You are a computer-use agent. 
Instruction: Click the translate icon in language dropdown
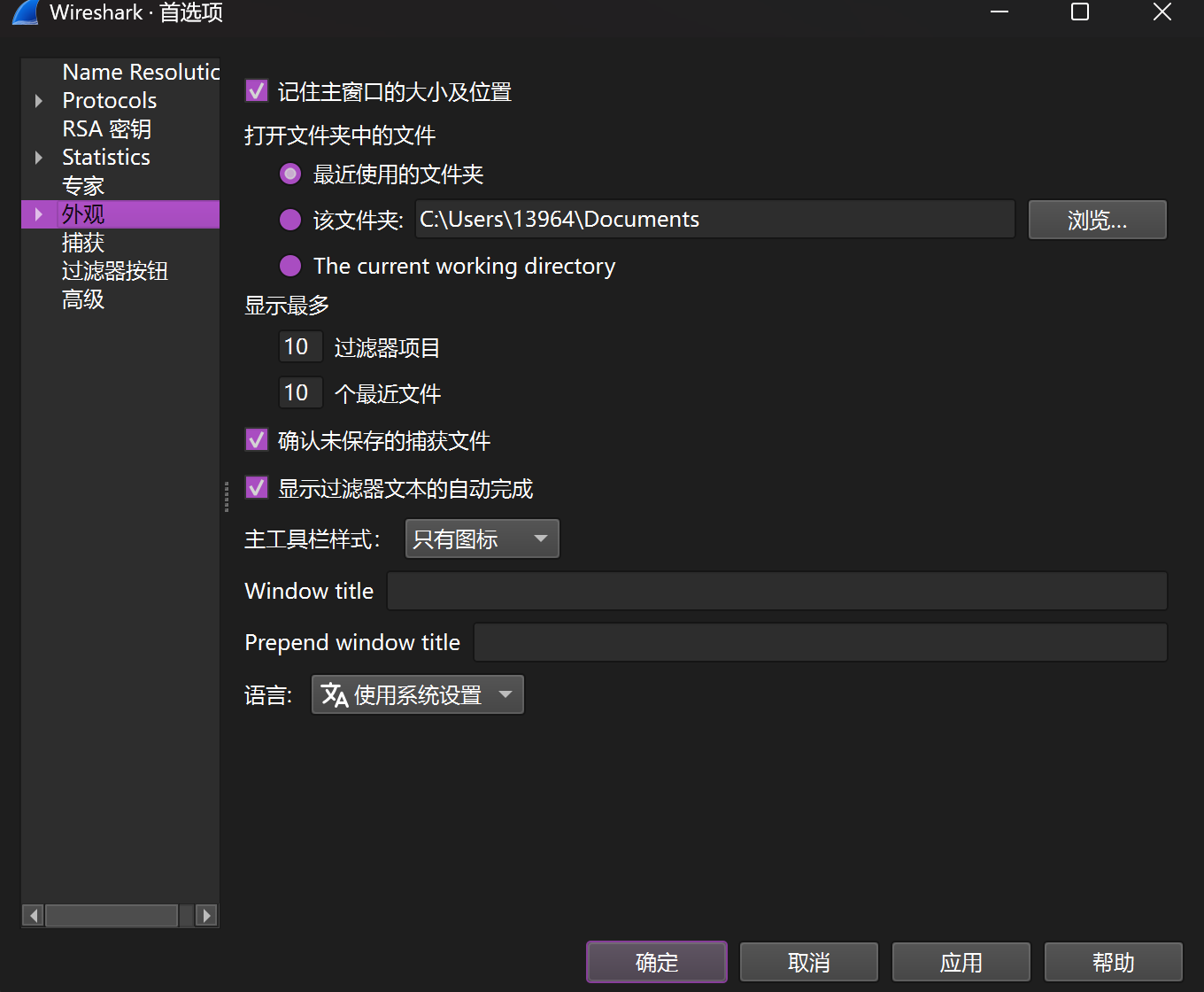click(x=335, y=695)
